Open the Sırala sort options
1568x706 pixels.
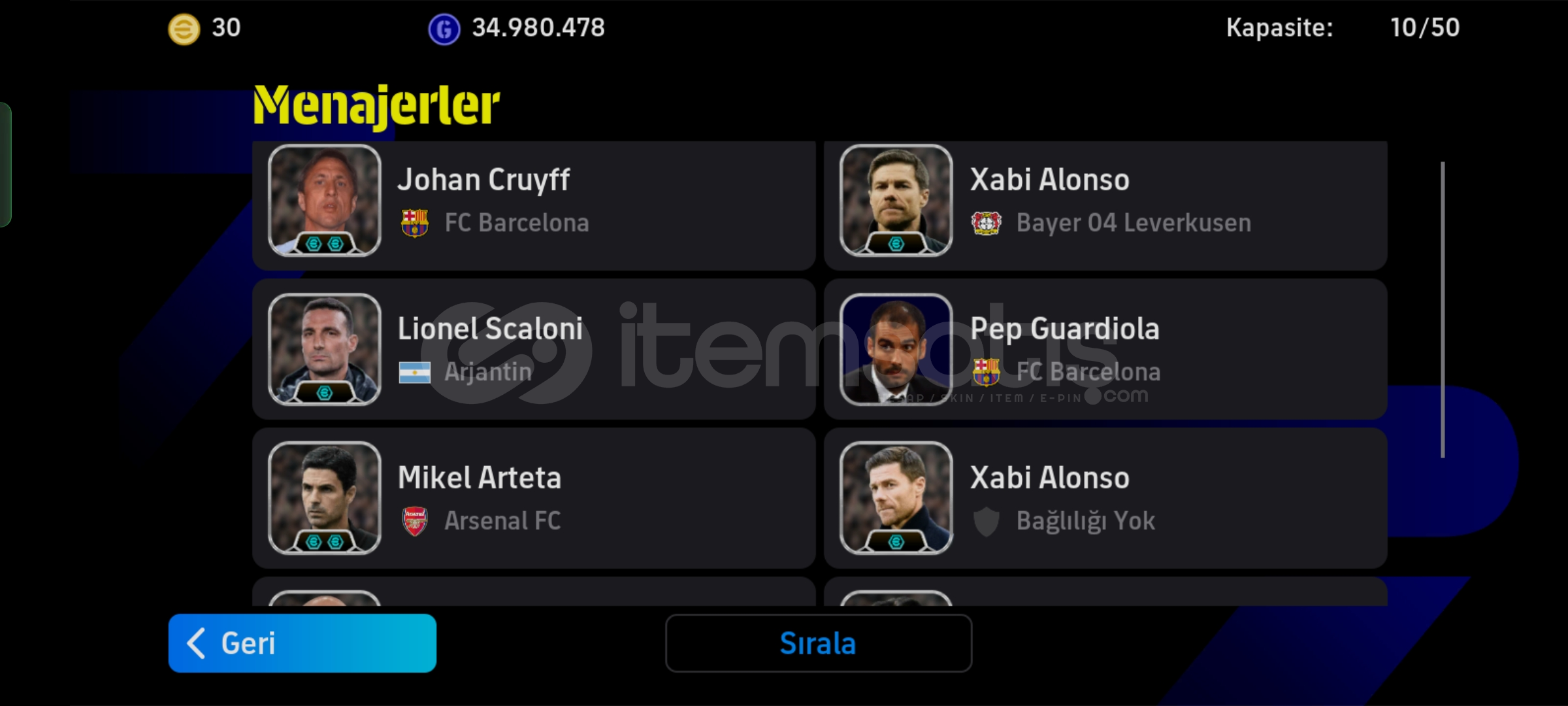pos(819,643)
